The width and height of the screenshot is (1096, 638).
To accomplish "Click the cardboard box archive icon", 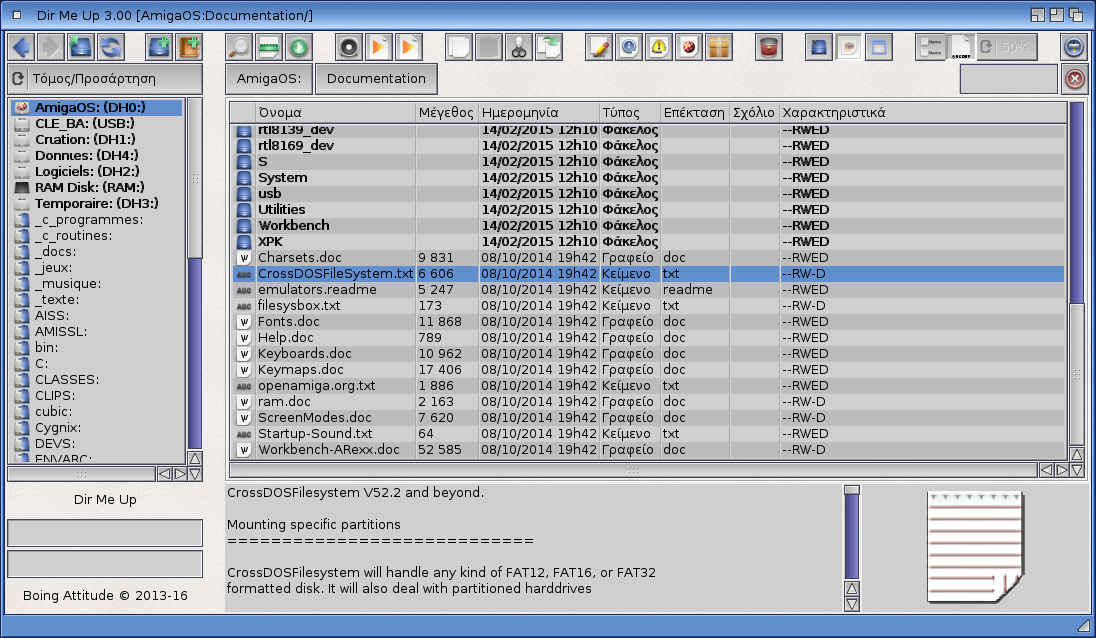I will [x=719, y=47].
